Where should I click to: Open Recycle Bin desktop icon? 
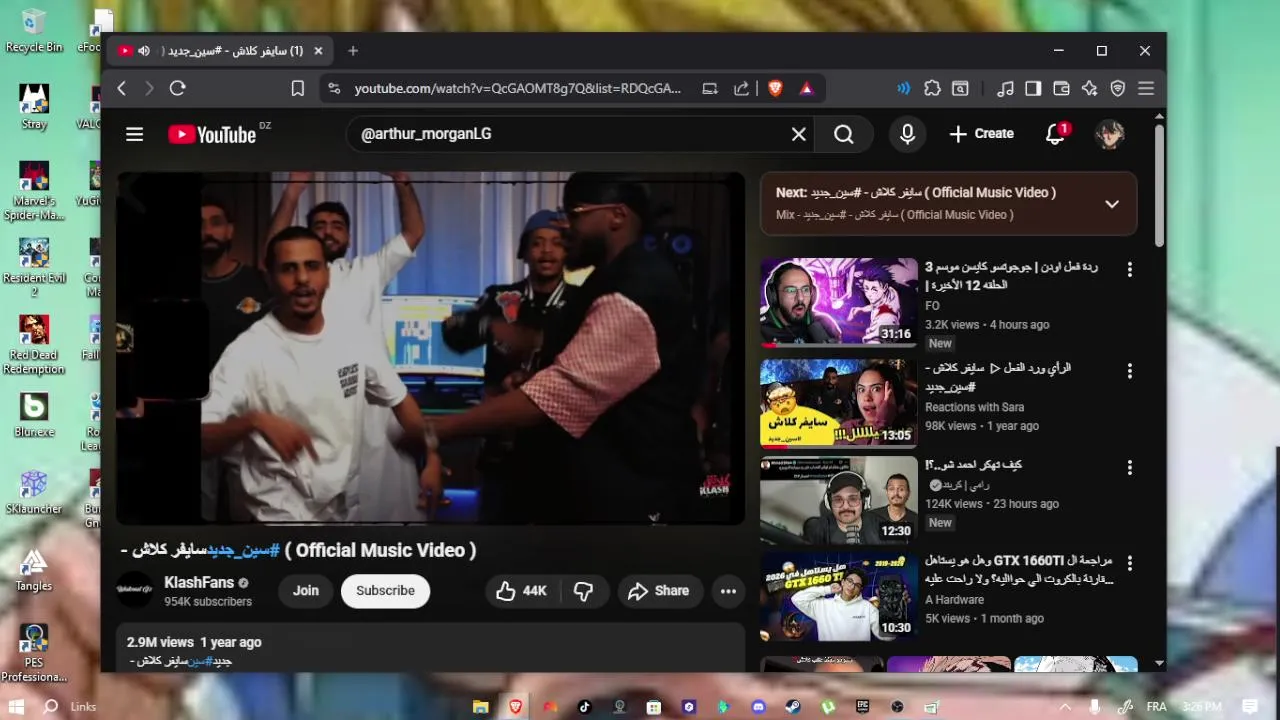click(x=34, y=30)
